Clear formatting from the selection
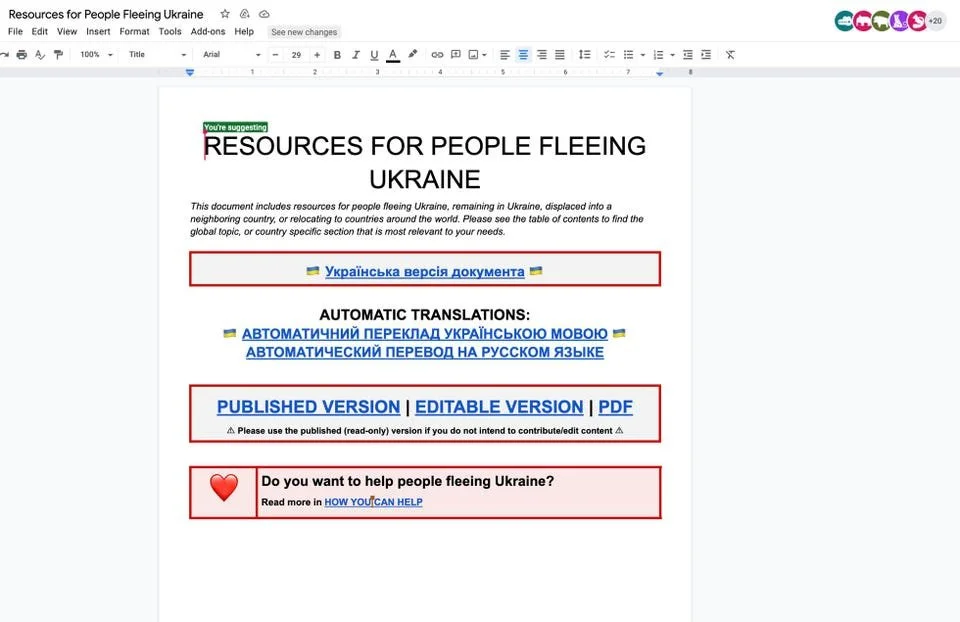 (730, 54)
